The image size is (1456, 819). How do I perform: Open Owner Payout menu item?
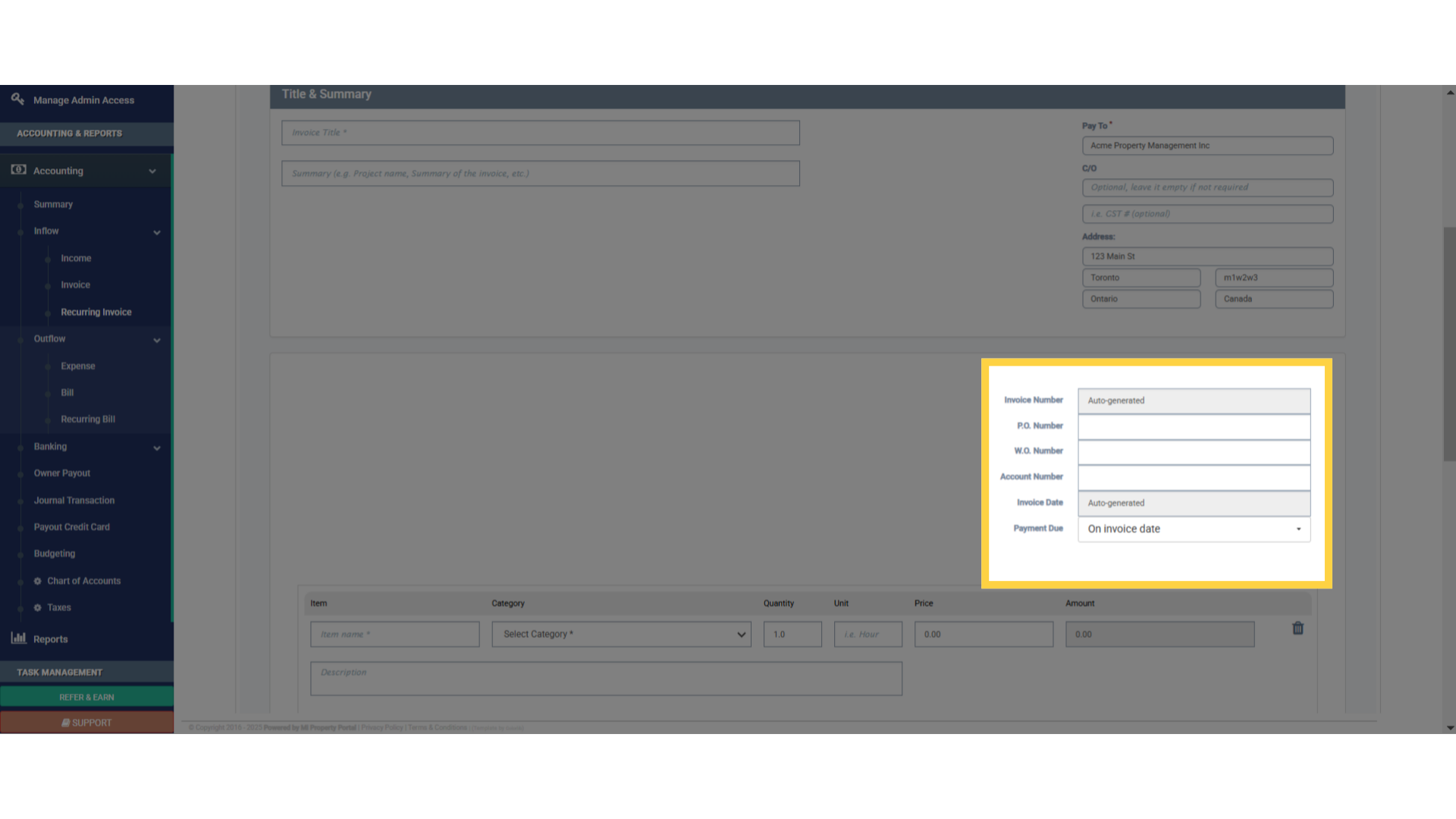pyautogui.click(x=62, y=473)
